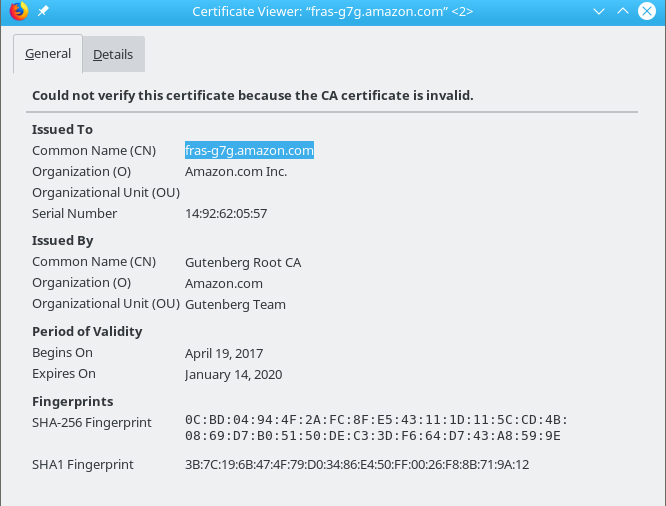666x506 pixels.
Task: Click the highlighted fras-g7g.amazon.com common name
Action: pos(249,150)
